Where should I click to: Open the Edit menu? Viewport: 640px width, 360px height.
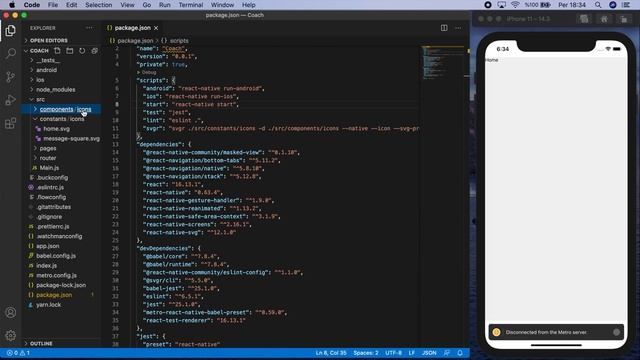pyautogui.click(x=71, y=5)
